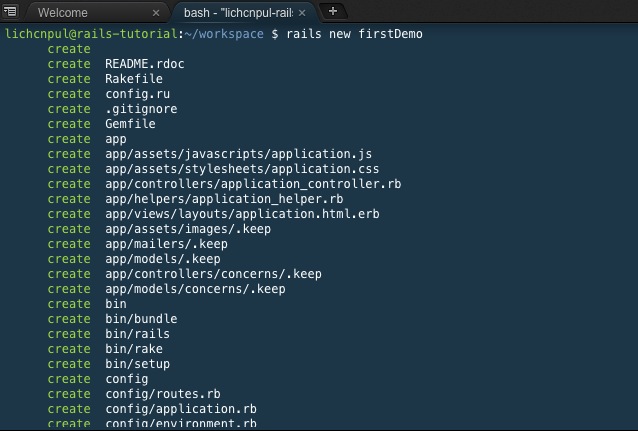638x431 pixels.
Task: Click the bin/setup output line
Action: click(x=138, y=364)
